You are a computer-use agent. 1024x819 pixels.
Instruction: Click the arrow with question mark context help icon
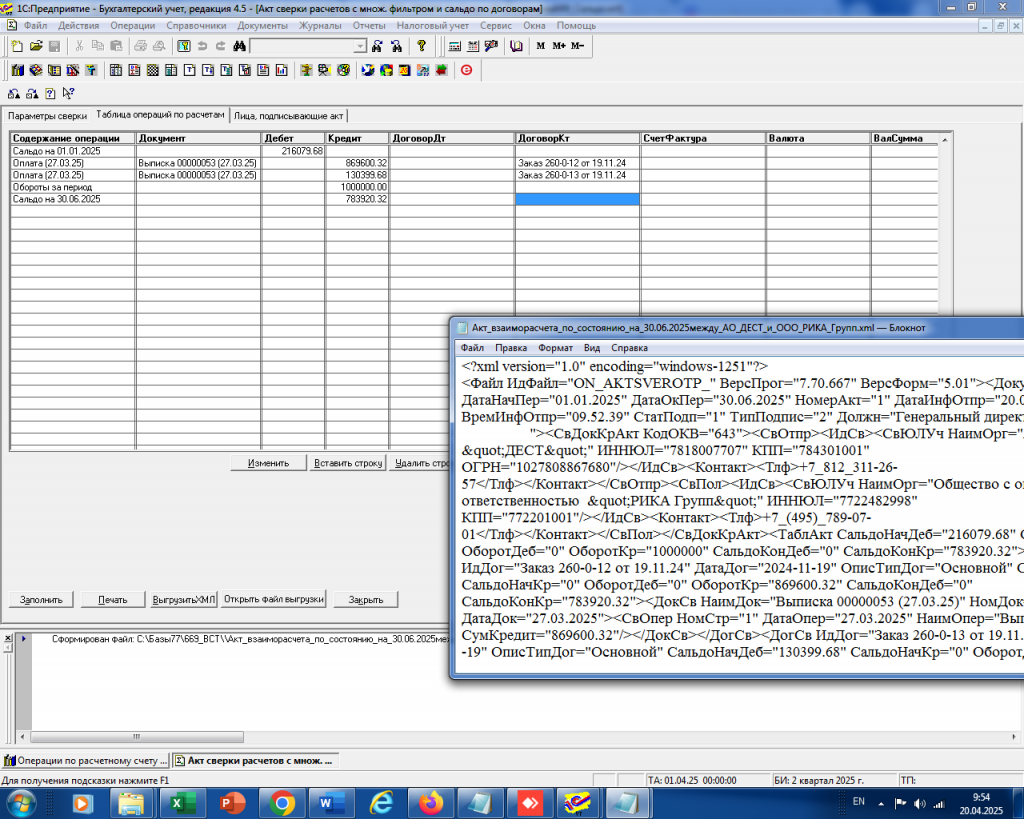point(69,93)
